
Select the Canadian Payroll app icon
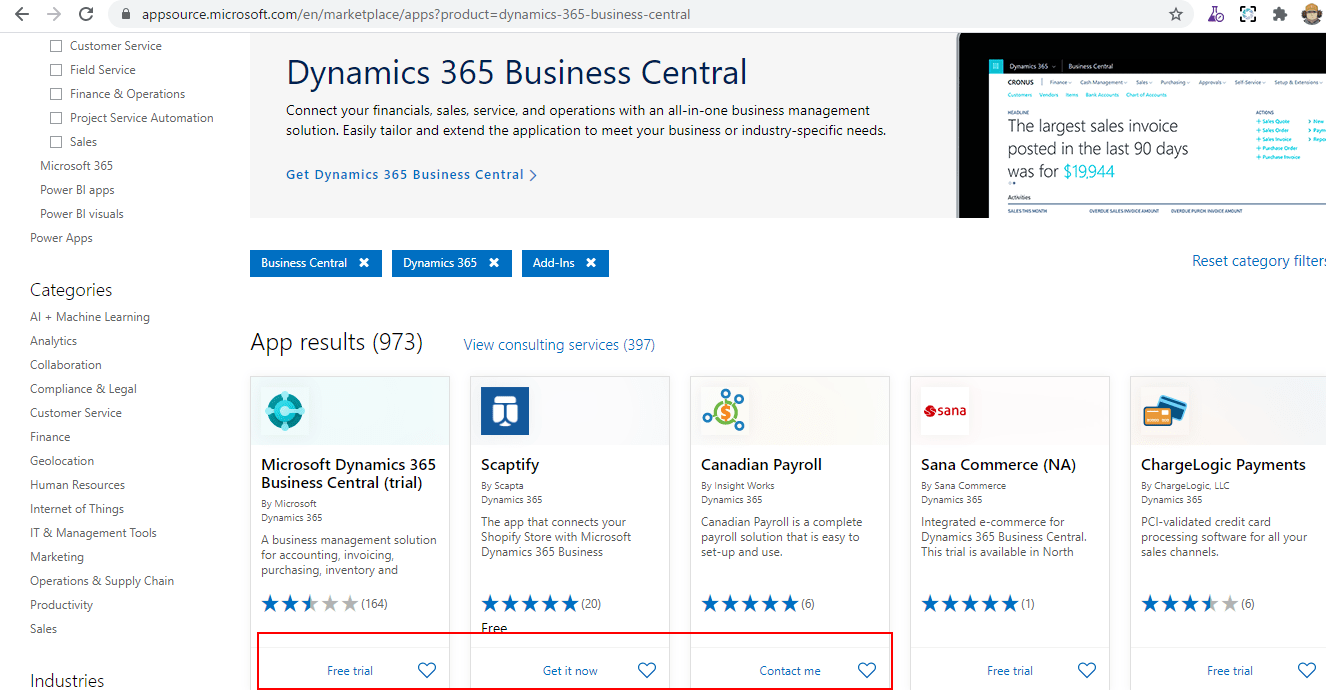click(x=724, y=410)
